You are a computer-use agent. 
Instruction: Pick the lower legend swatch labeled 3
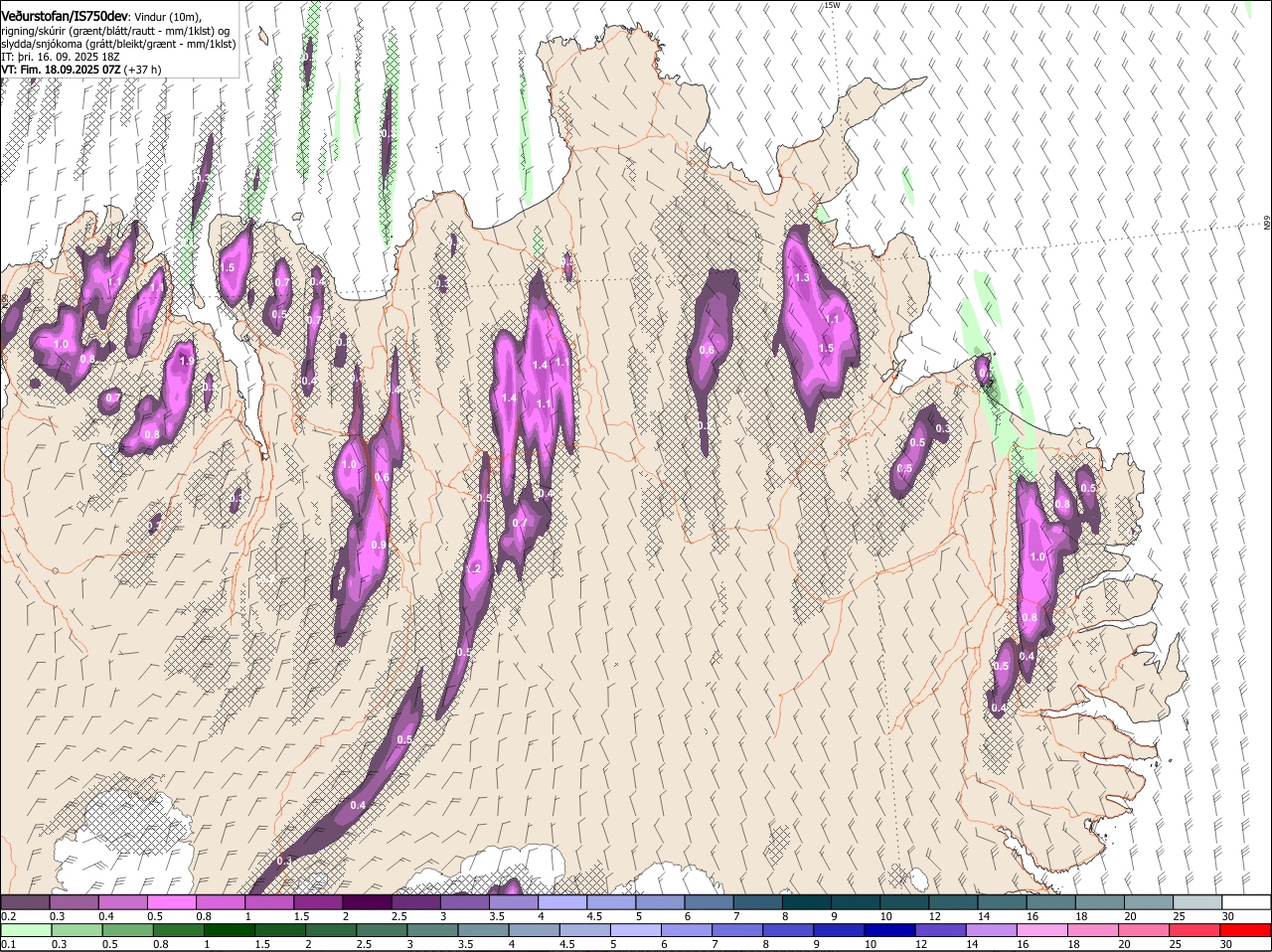click(432, 930)
